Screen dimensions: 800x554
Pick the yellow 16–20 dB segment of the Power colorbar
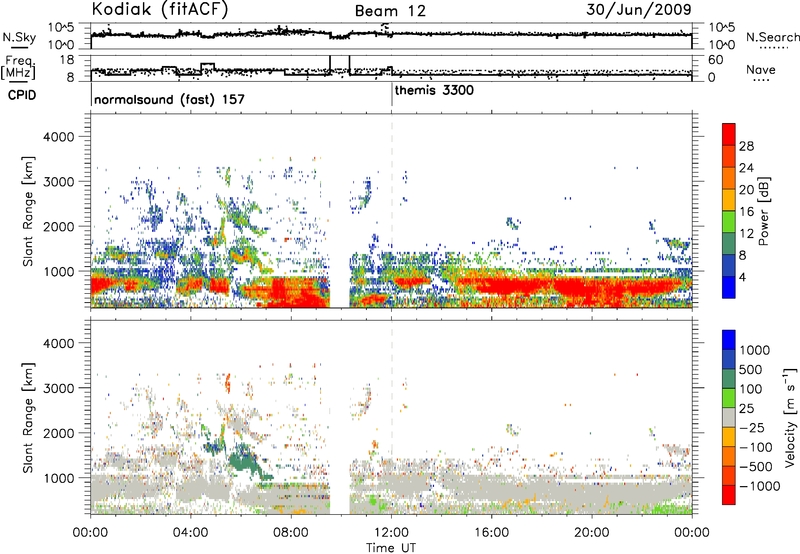point(729,200)
